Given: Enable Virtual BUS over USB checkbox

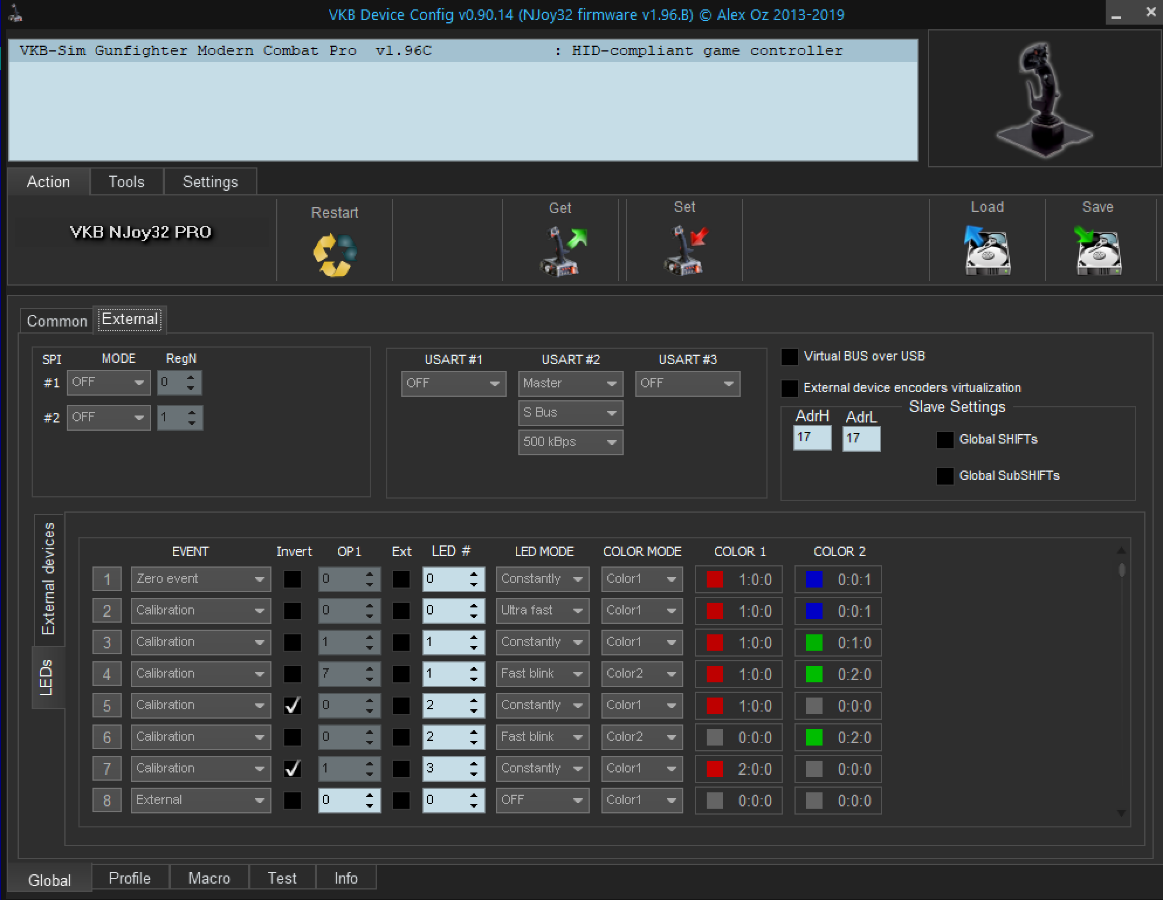Looking at the screenshot, I should (791, 357).
